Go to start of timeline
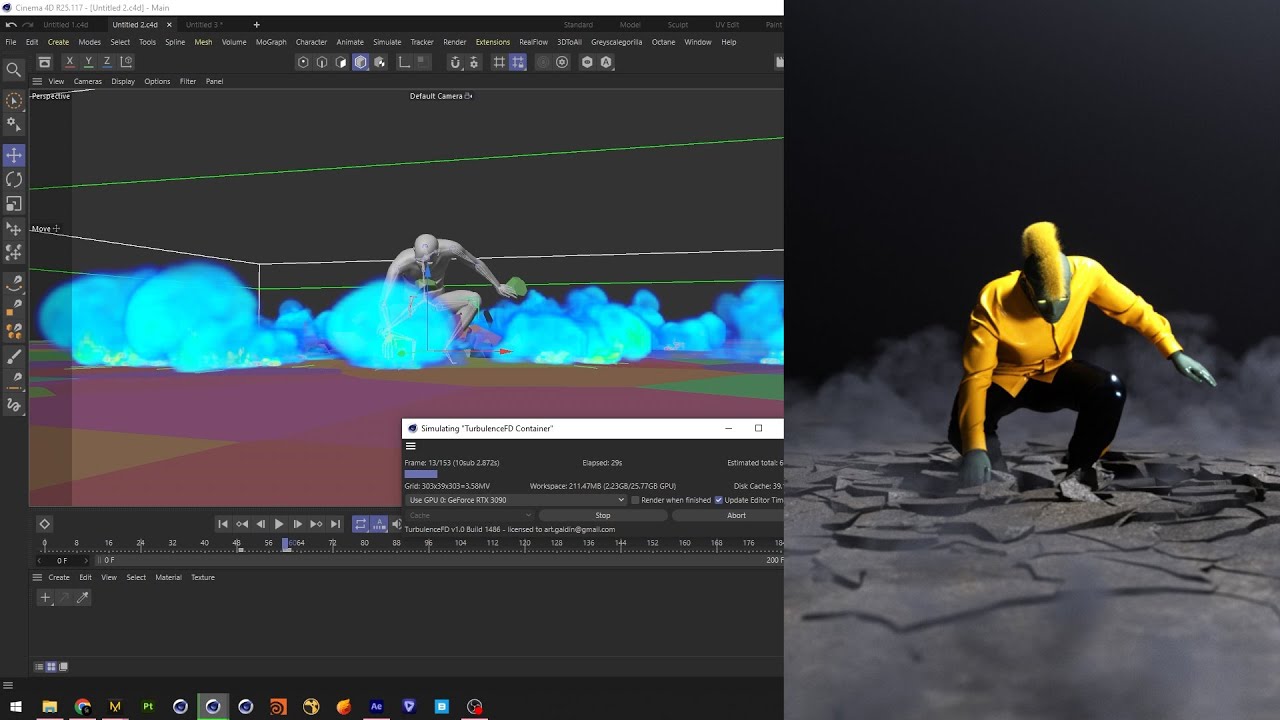1280x720 pixels. click(x=223, y=524)
